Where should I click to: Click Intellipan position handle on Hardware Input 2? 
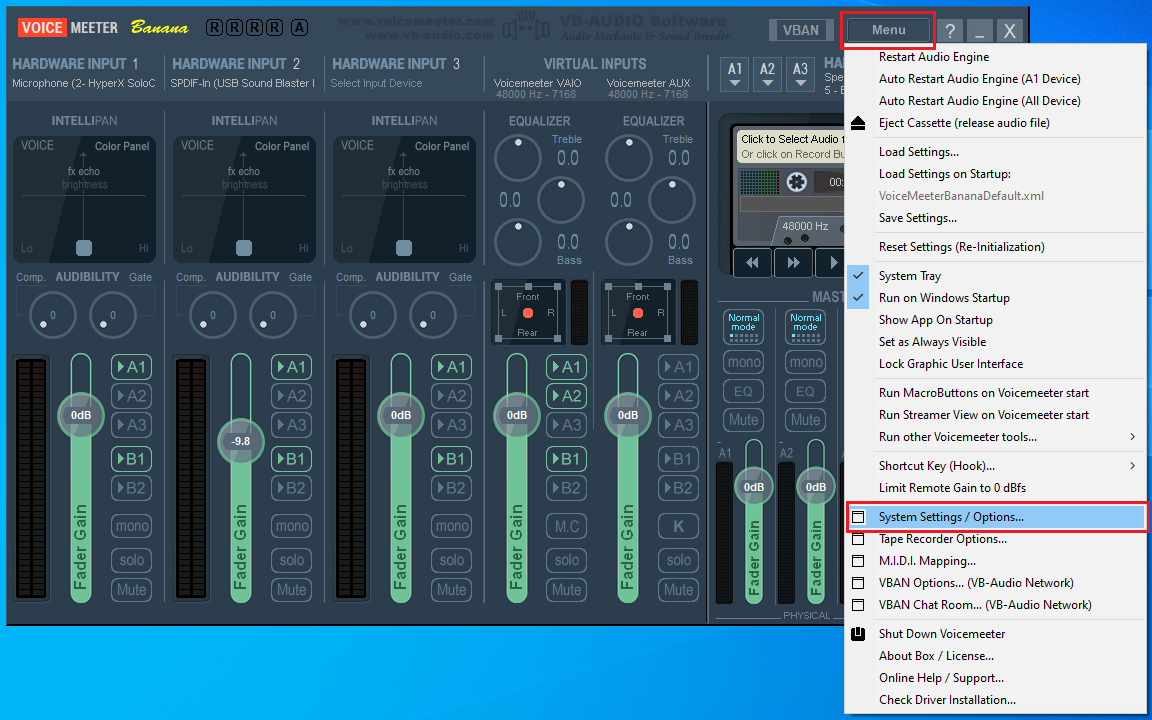[244, 248]
